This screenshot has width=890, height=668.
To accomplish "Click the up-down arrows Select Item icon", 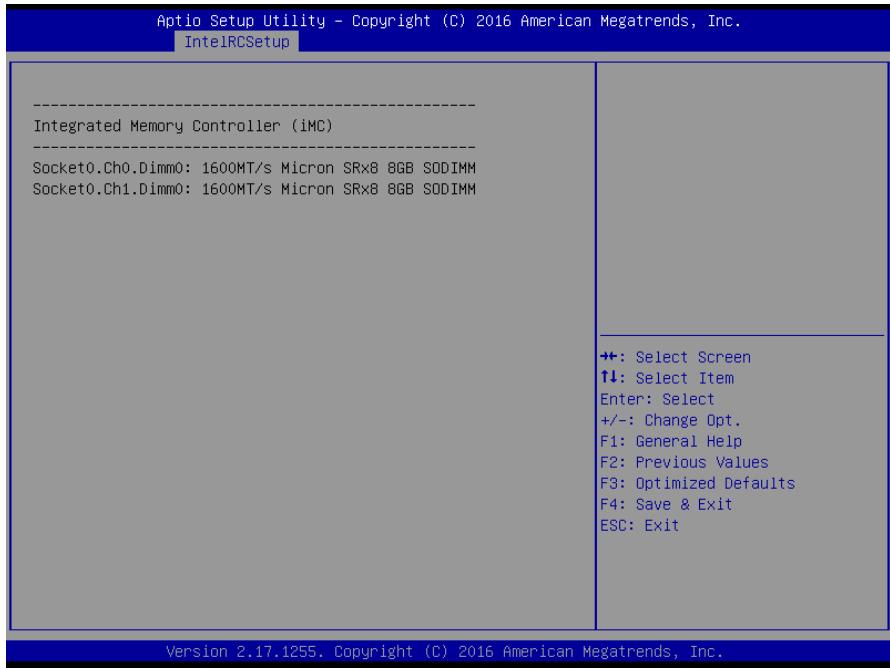I will pyautogui.click(x=608, y=377).
